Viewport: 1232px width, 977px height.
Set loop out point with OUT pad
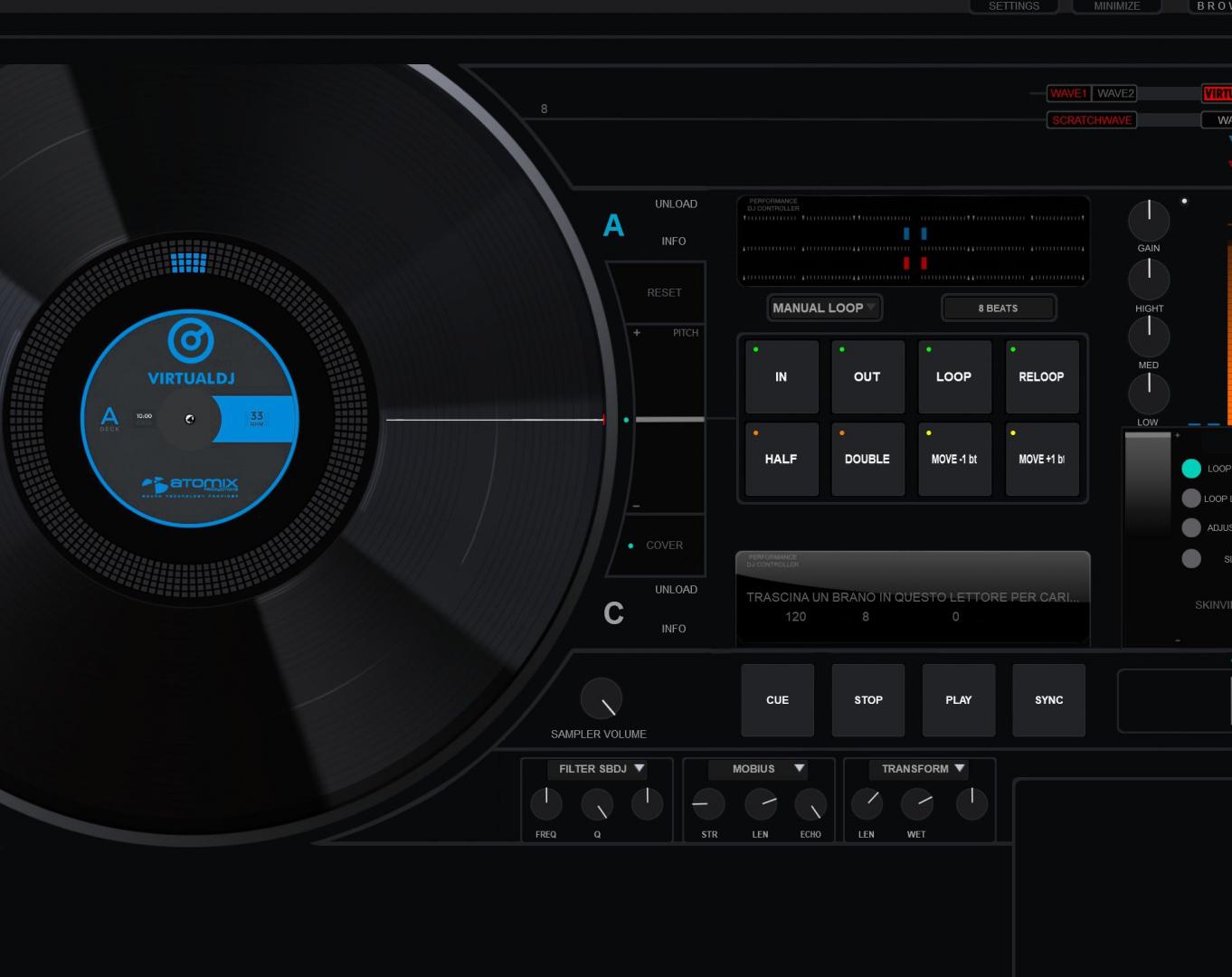(867, 376)
